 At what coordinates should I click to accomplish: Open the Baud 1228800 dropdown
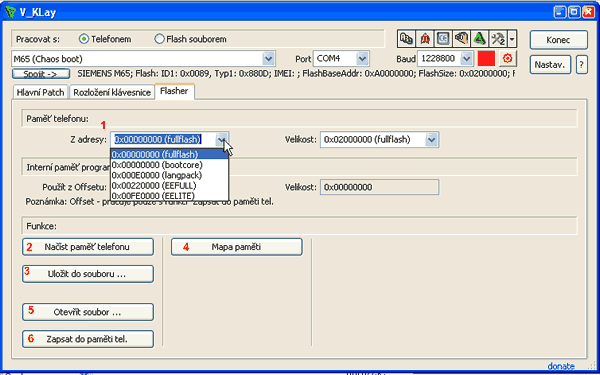(466, 59)
